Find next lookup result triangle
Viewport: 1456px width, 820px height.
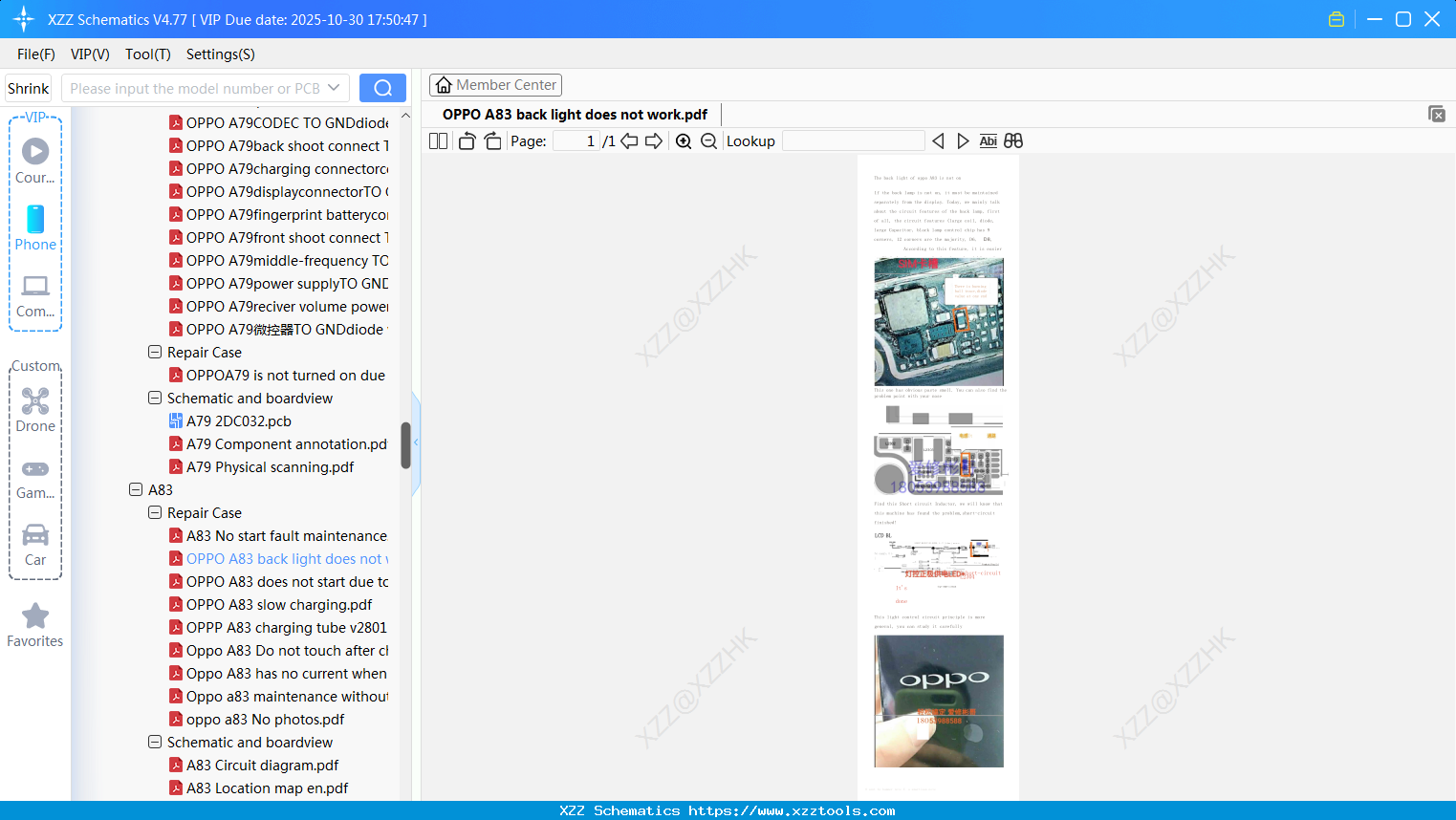963,141
